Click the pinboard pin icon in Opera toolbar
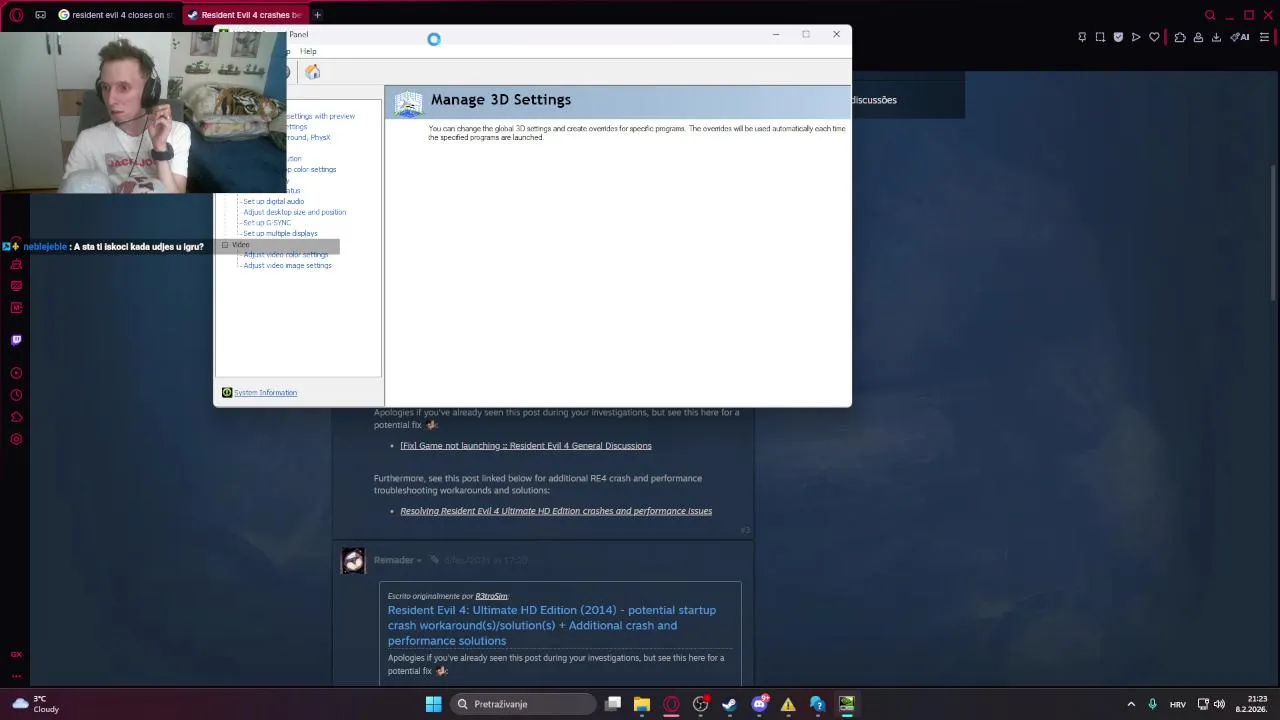 (x=1082, y=37)
